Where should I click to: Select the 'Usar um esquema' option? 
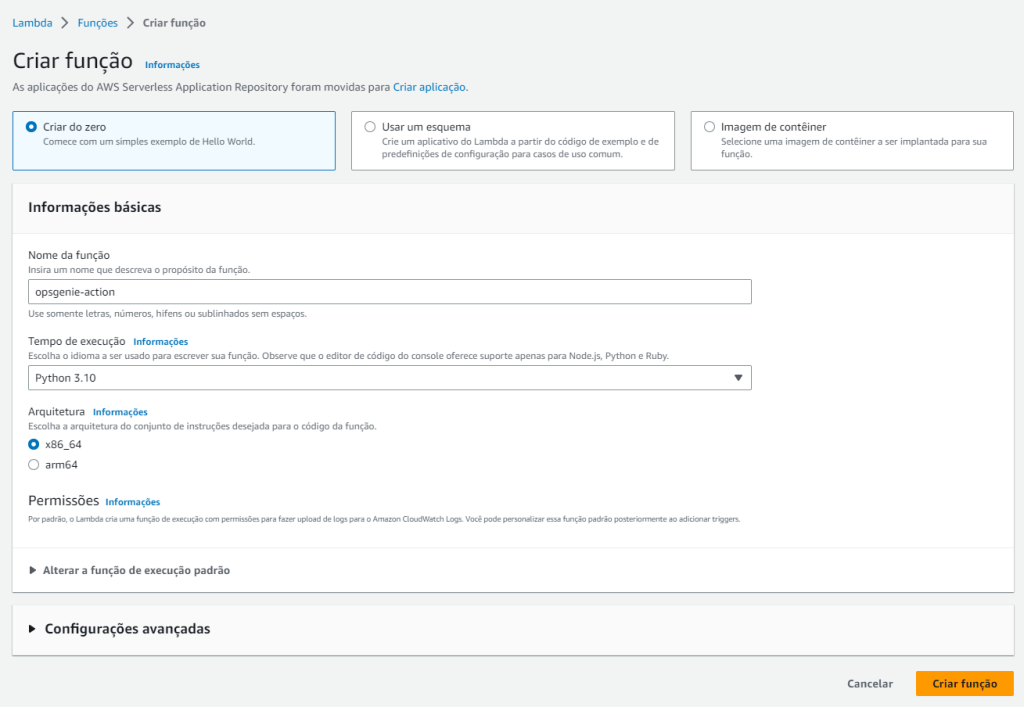(370, 127)
